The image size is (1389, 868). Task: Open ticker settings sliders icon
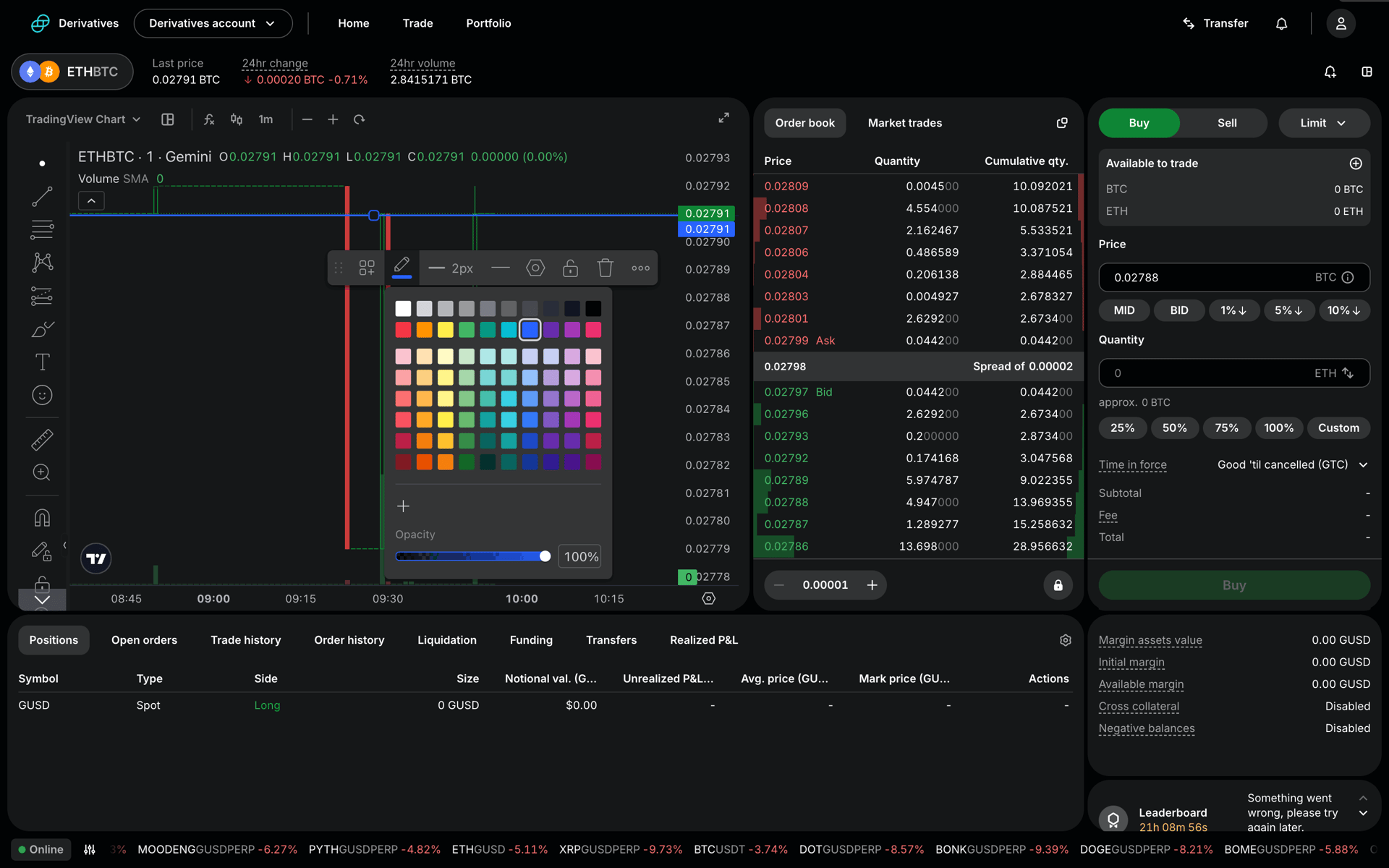(x=90, y=850)
